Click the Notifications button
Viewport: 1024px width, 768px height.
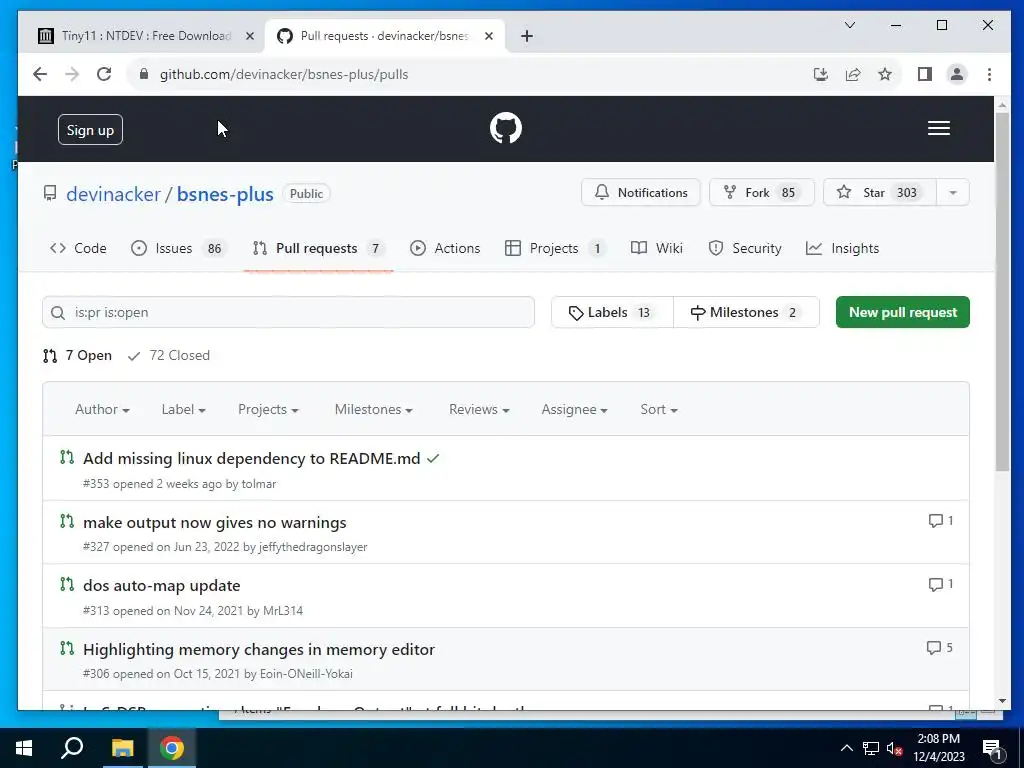tap(641, 193)
